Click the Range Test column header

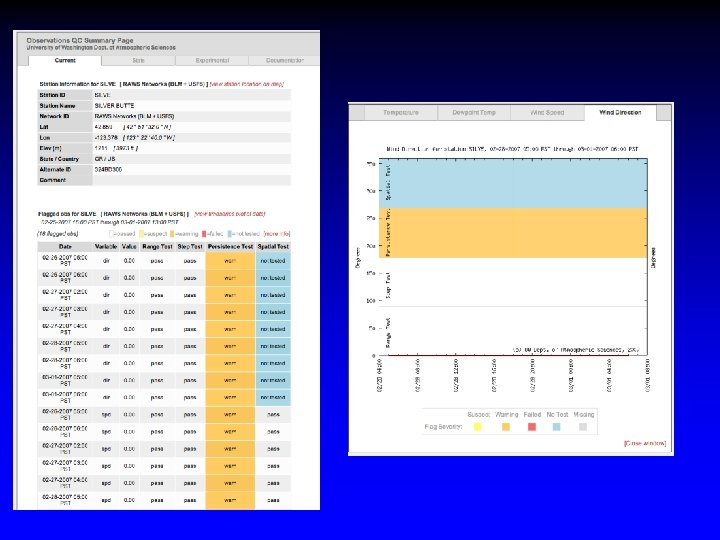(x=157, y=247)
